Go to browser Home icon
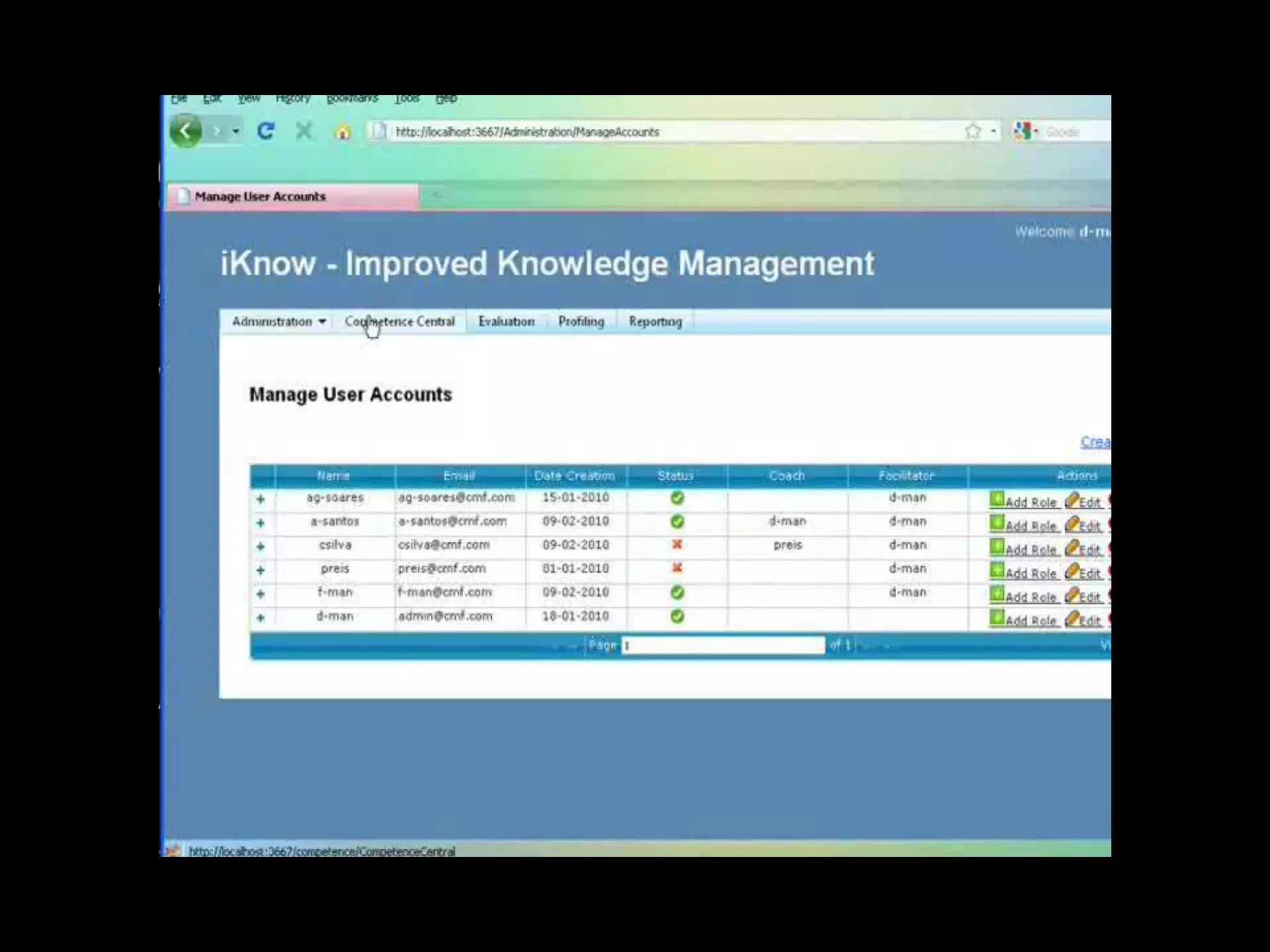This screenshot has height=952, width=1270. (x=342, y=132)
